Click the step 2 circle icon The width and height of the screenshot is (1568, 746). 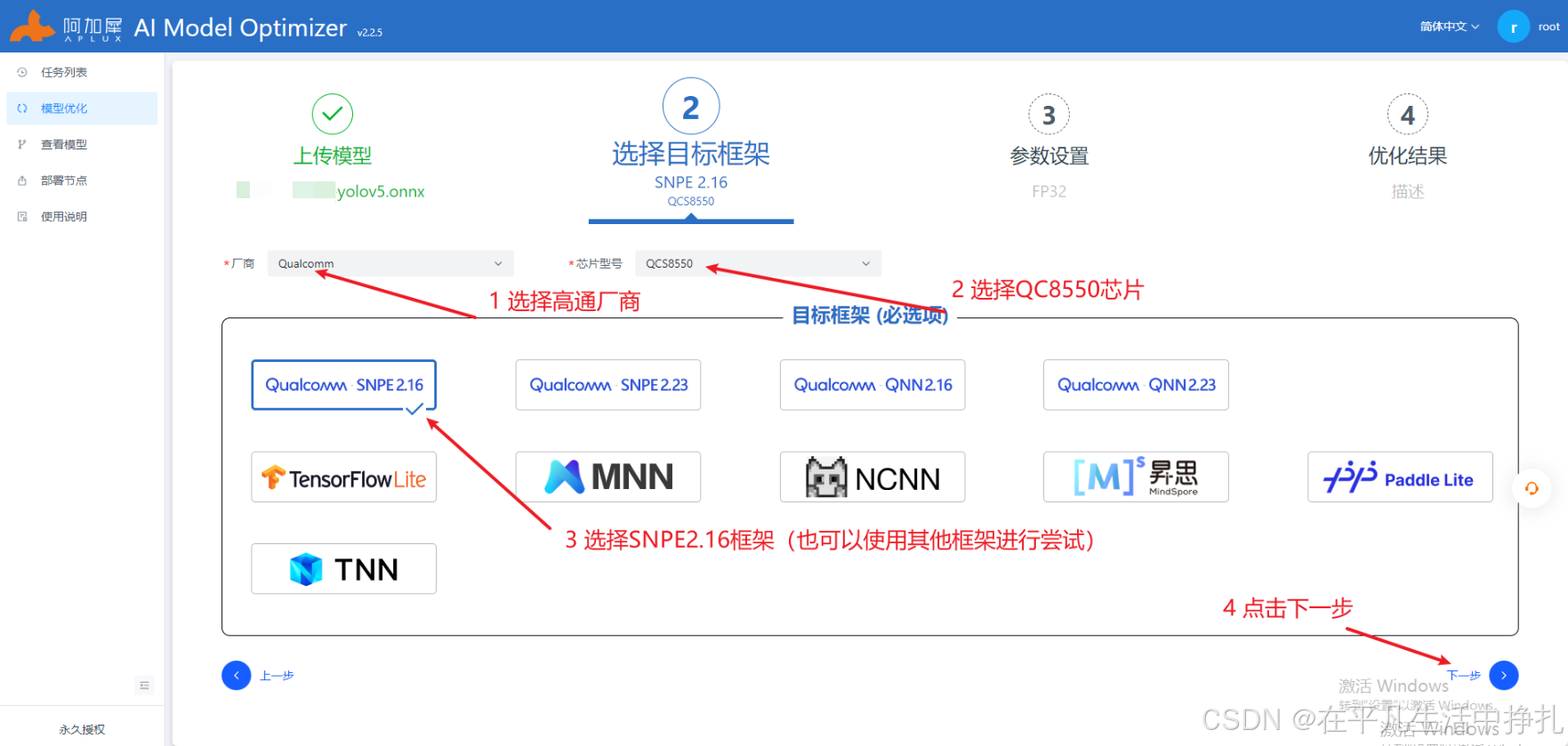tap(691, 107)
